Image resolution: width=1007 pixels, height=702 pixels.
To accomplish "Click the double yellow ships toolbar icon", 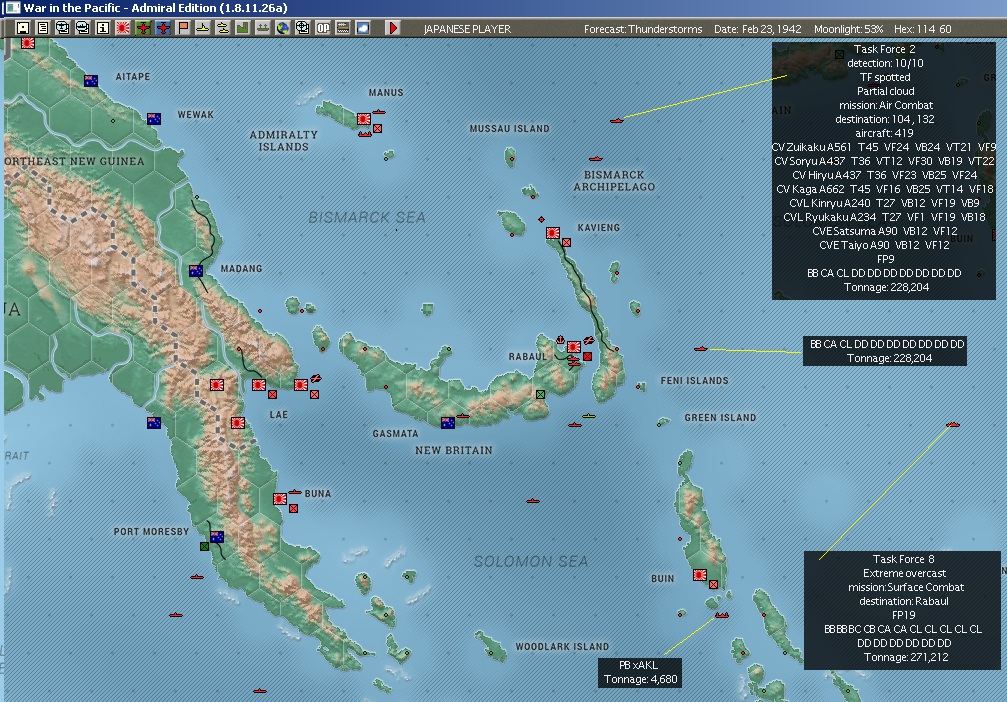I will [223, 28].
